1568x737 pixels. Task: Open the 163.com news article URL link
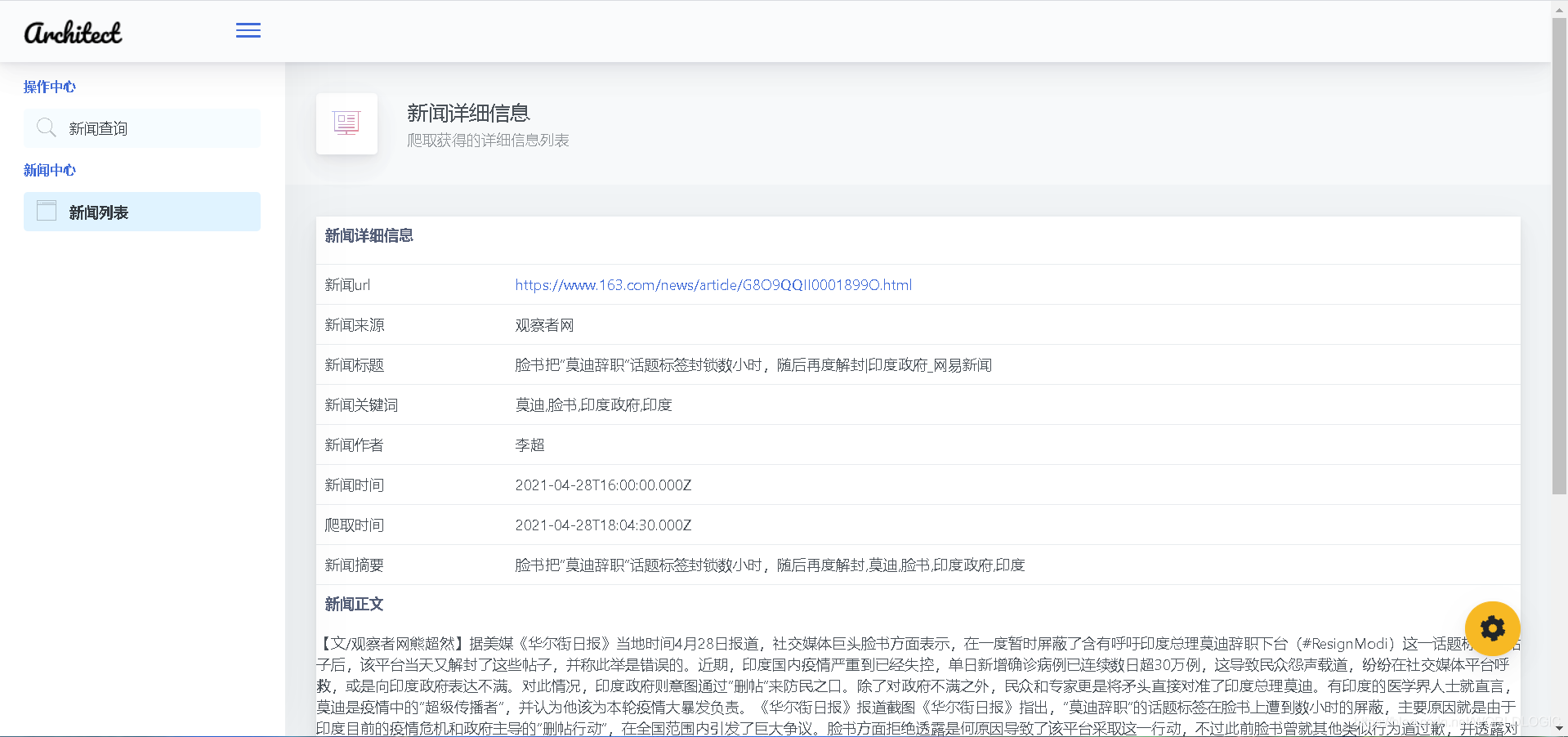(x=713, y=285)
